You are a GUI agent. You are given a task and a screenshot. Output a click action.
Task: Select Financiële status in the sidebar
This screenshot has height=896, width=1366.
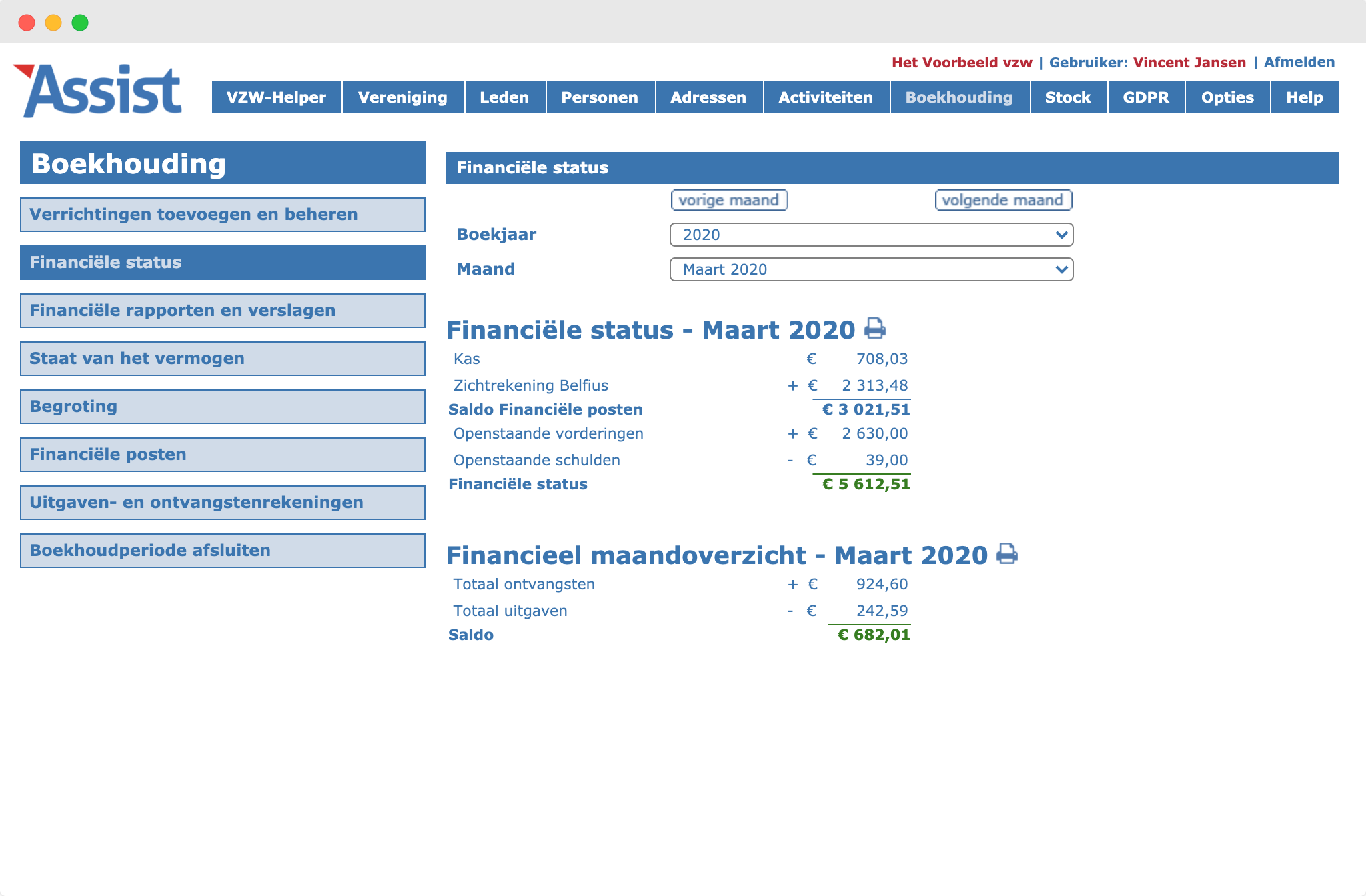(223, 263)
